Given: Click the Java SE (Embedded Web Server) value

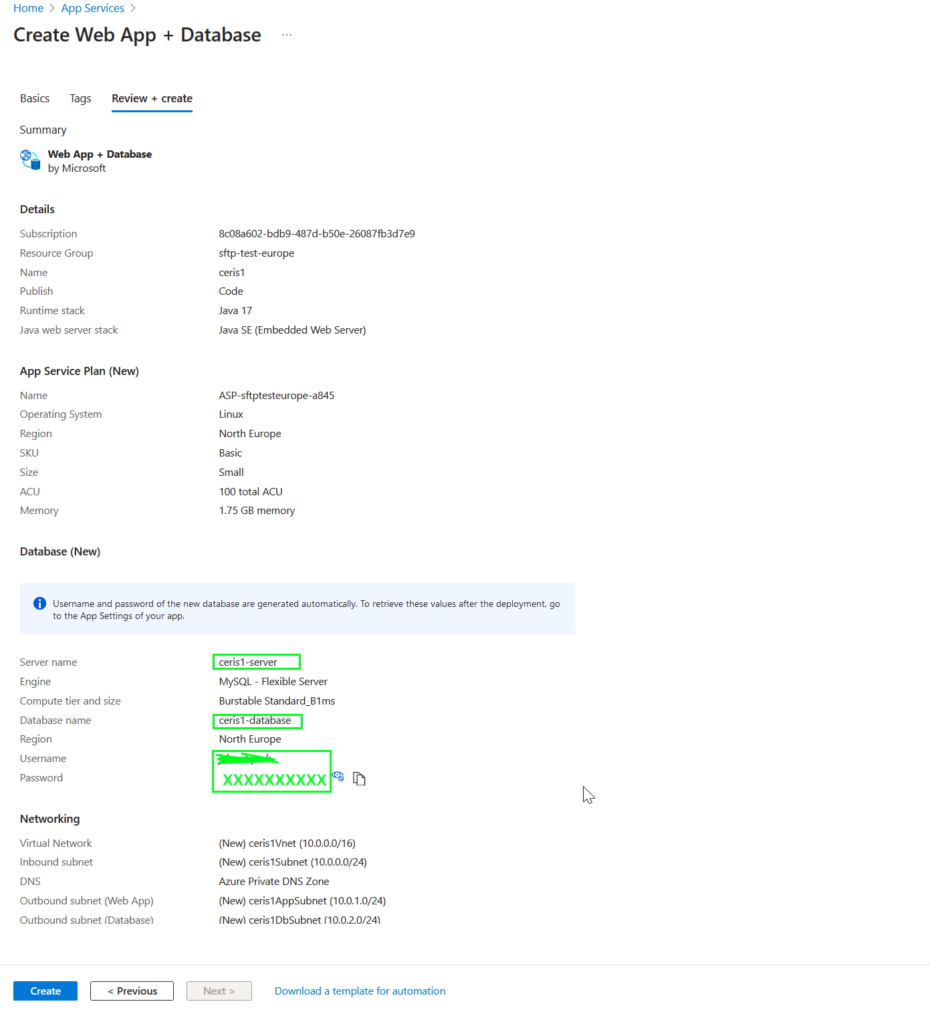Looking at the screenshot, I should pos(292,330).
